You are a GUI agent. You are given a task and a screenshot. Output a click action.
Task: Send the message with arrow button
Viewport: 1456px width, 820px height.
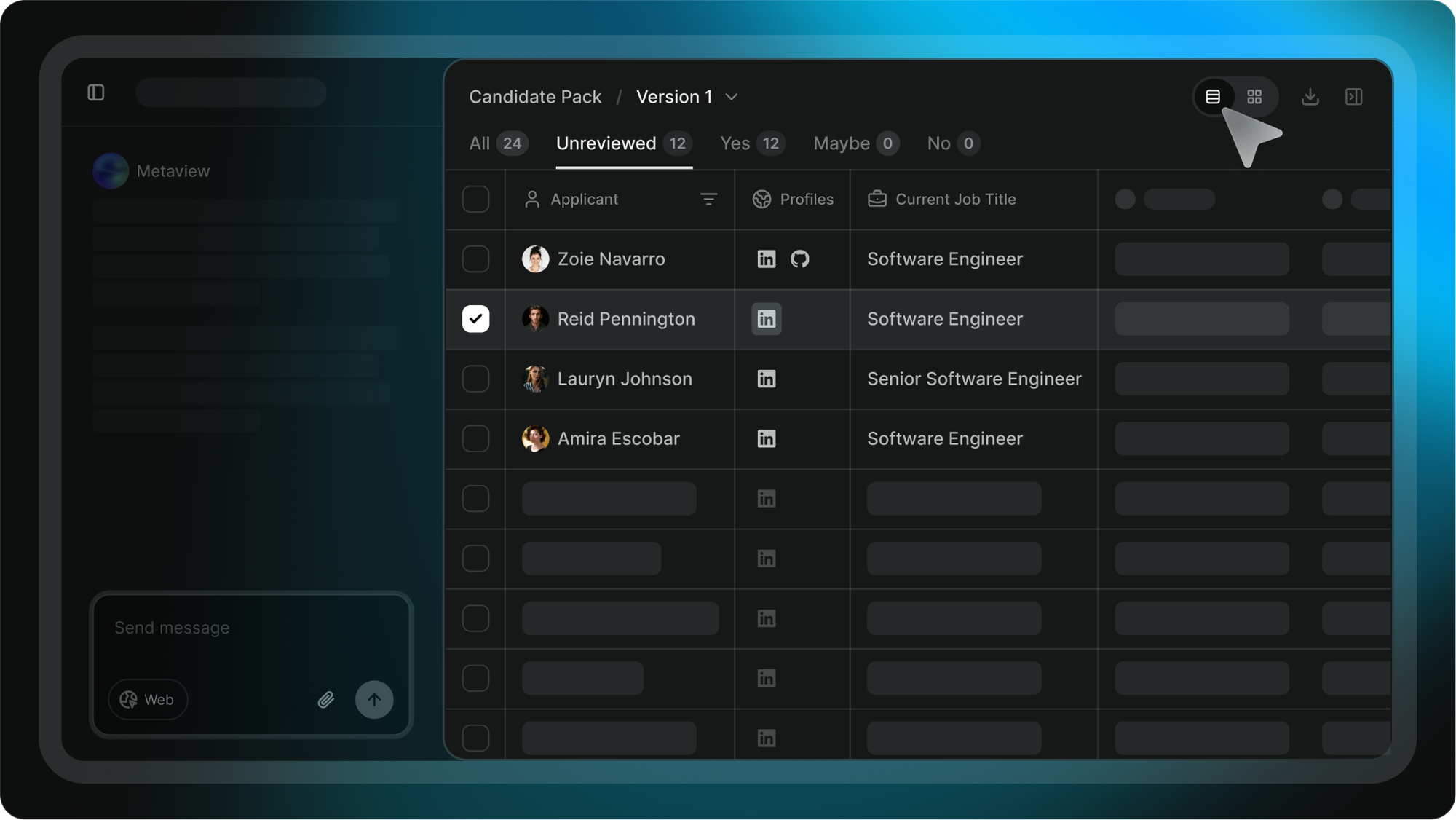pyautogui.click(x=374, y=700)
